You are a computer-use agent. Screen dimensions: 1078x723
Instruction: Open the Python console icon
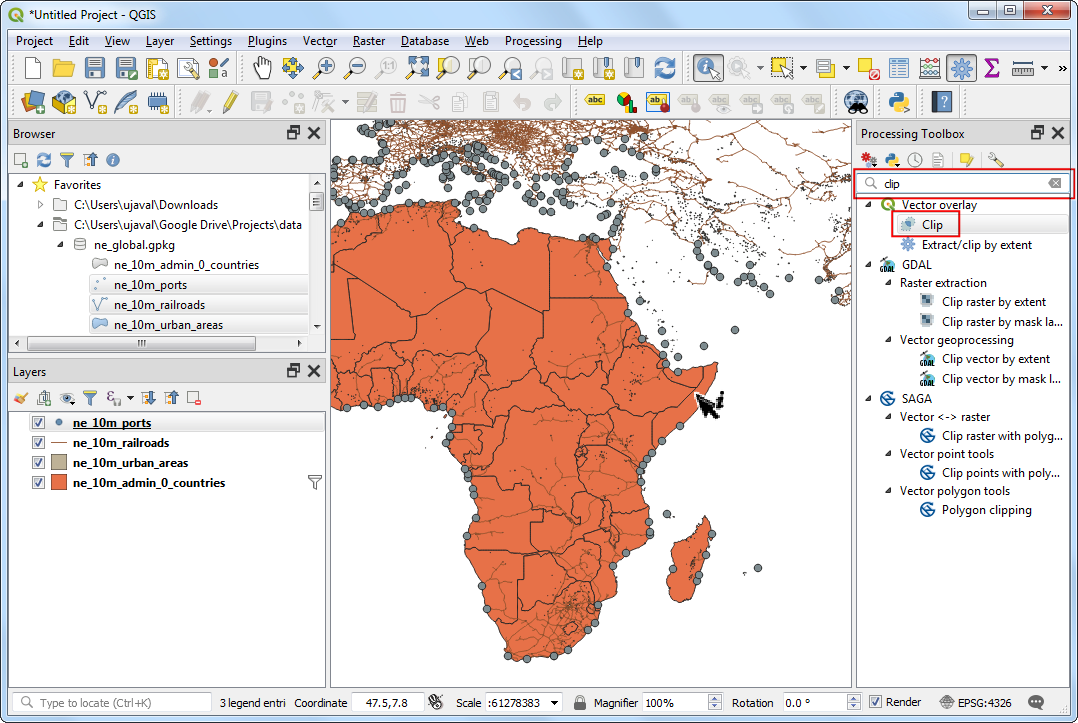point(897,101)
